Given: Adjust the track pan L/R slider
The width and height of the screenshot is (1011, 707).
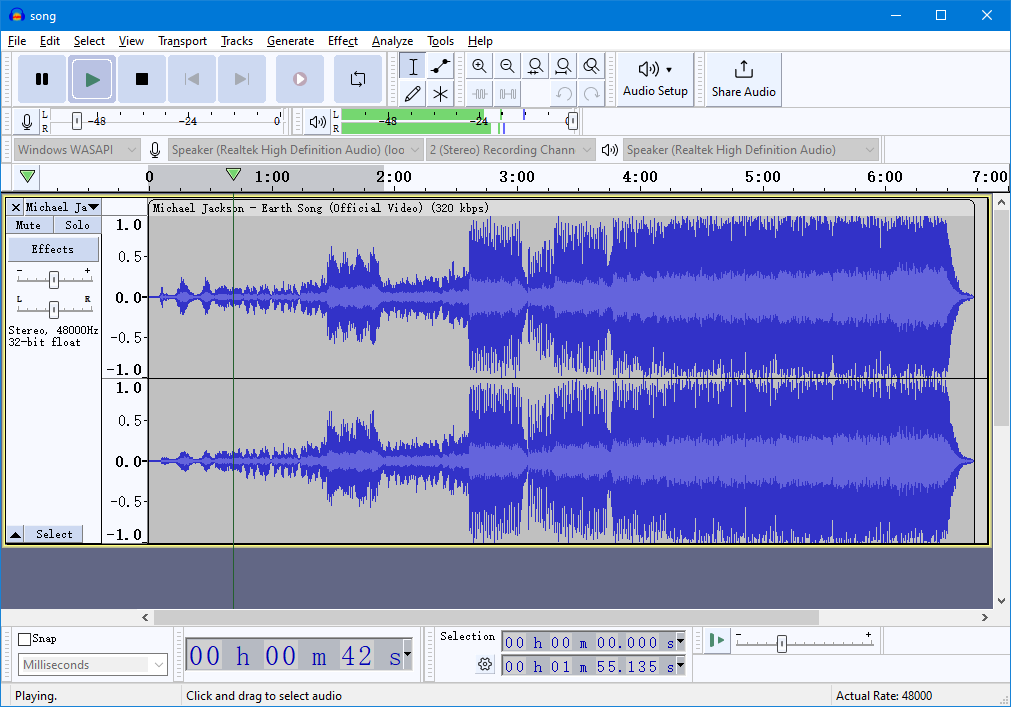Looking at the screenshot, I should tap(54, 309).
